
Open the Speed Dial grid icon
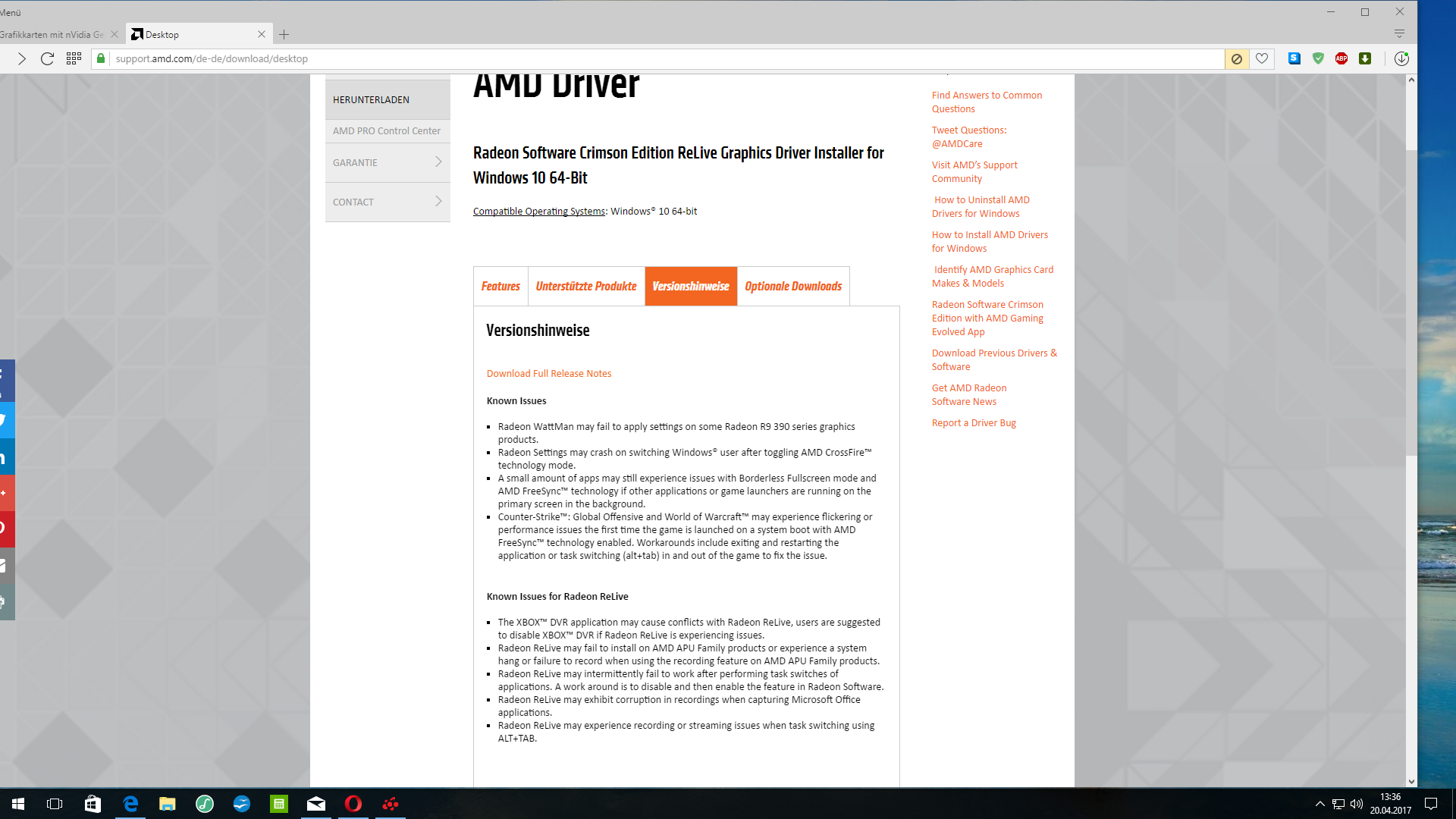(x=74, y=58)
